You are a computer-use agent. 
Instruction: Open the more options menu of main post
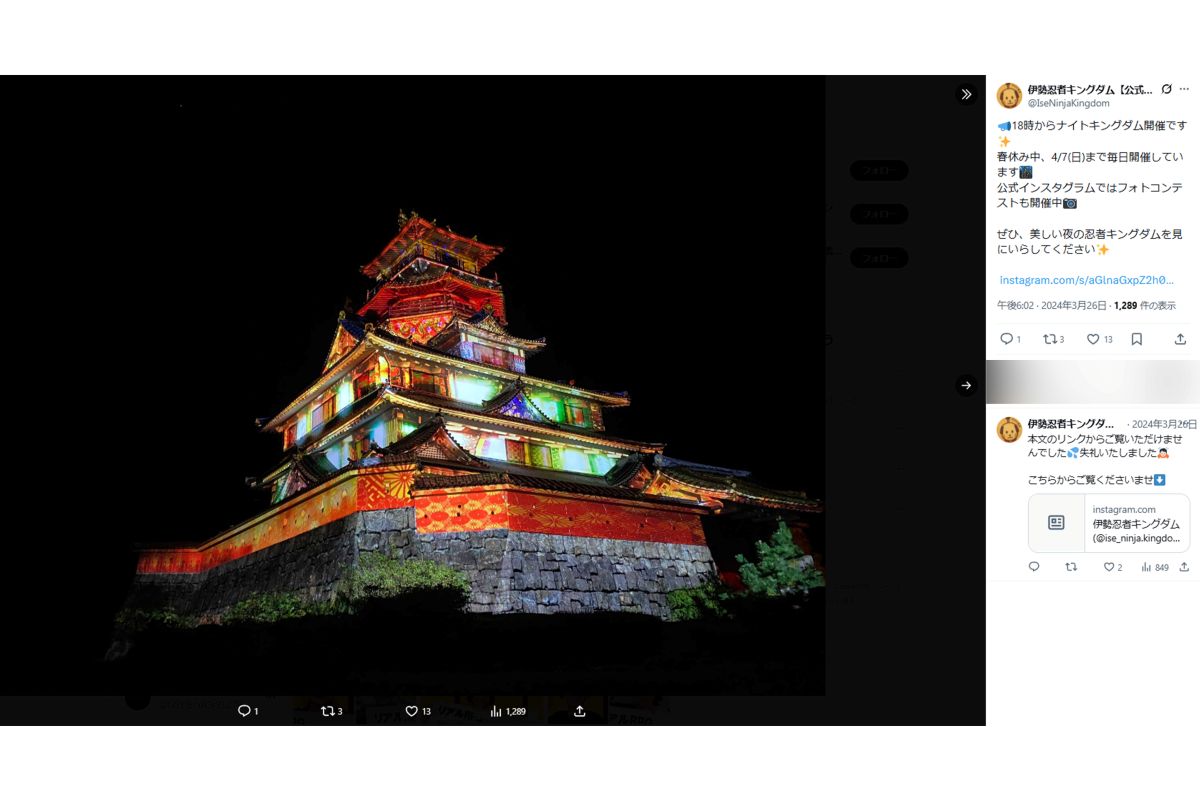click(x=1186, y=89)
